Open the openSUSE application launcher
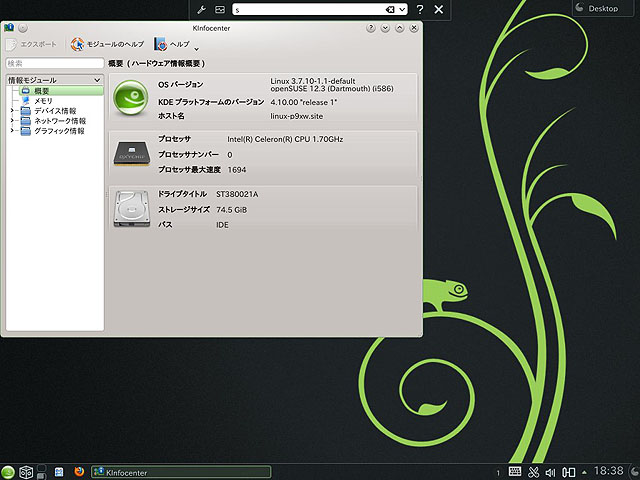This screenshot has width=640, height=480. coord(7,472)
